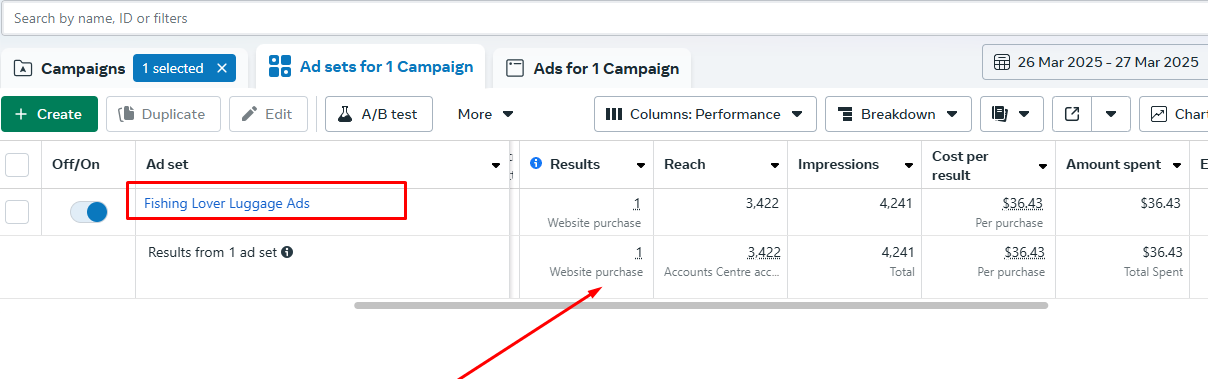The width and height of the screenshot is (1208, 379).
Task: Click the info icon after Results from 1 ad set
Action: tap(287, 252)
